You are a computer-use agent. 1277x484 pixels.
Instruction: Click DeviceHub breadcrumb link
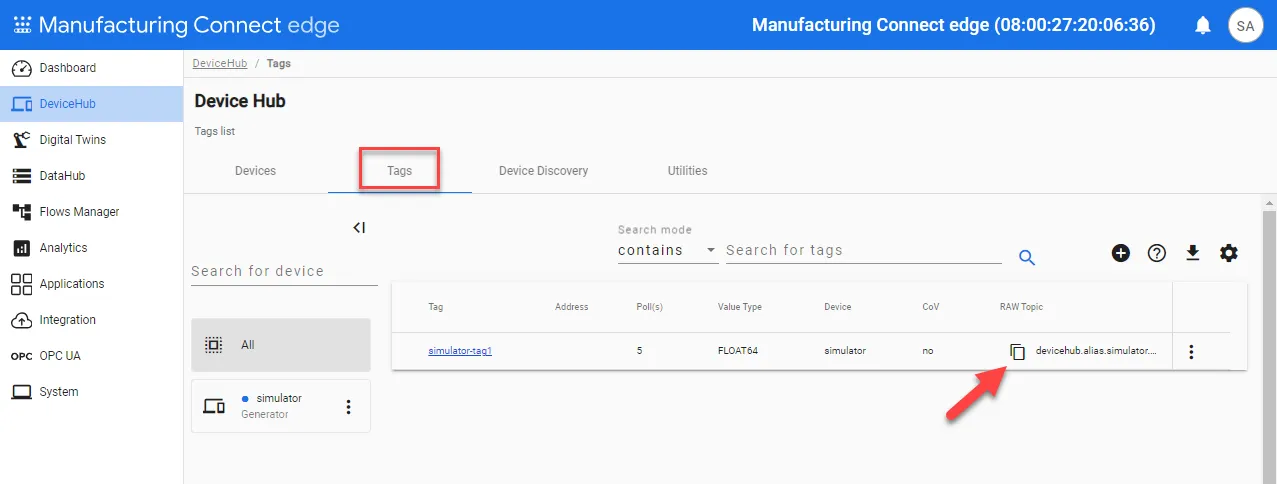(x=219, y=63)
